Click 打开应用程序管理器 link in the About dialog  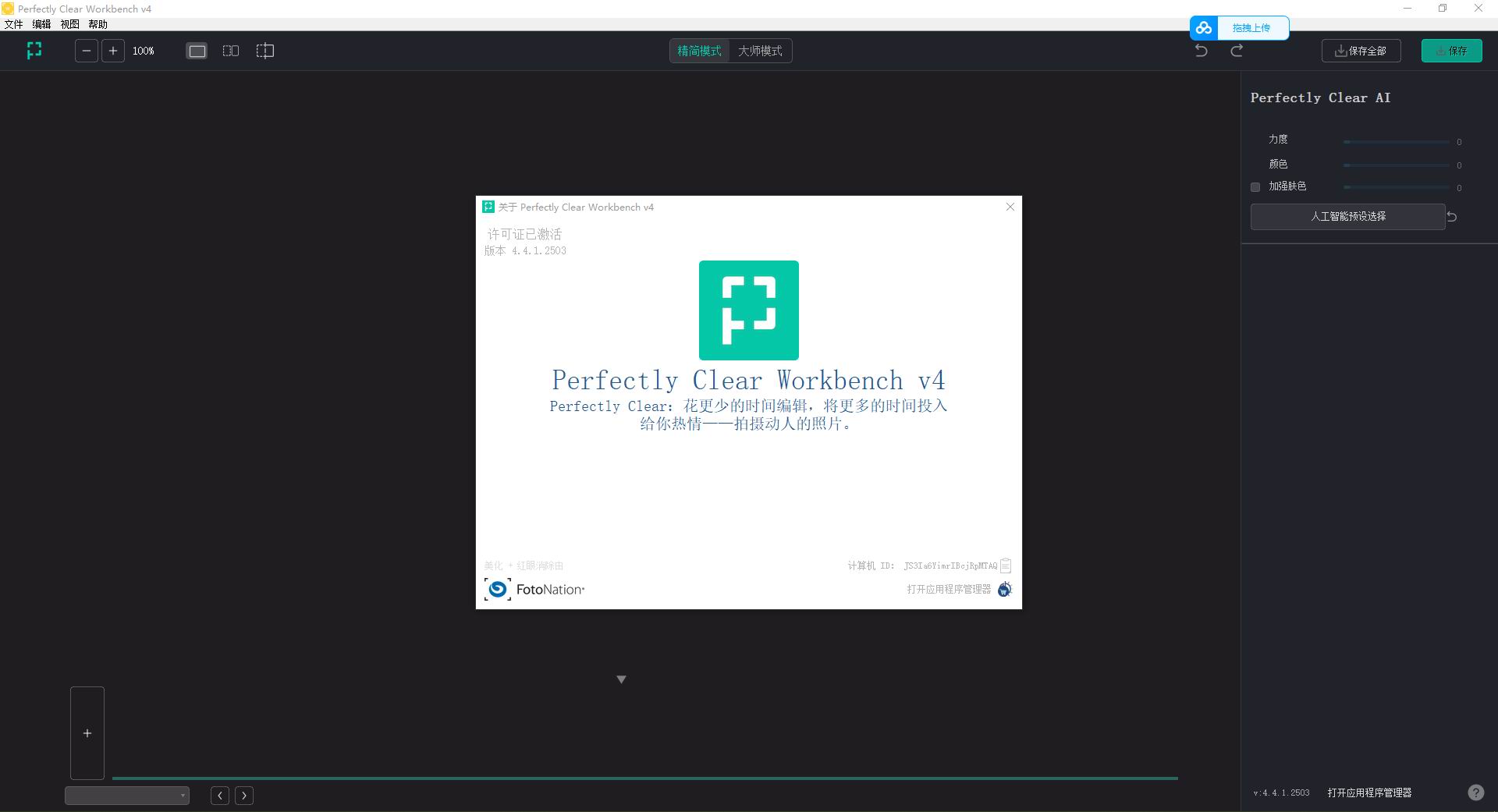point(949,589)
